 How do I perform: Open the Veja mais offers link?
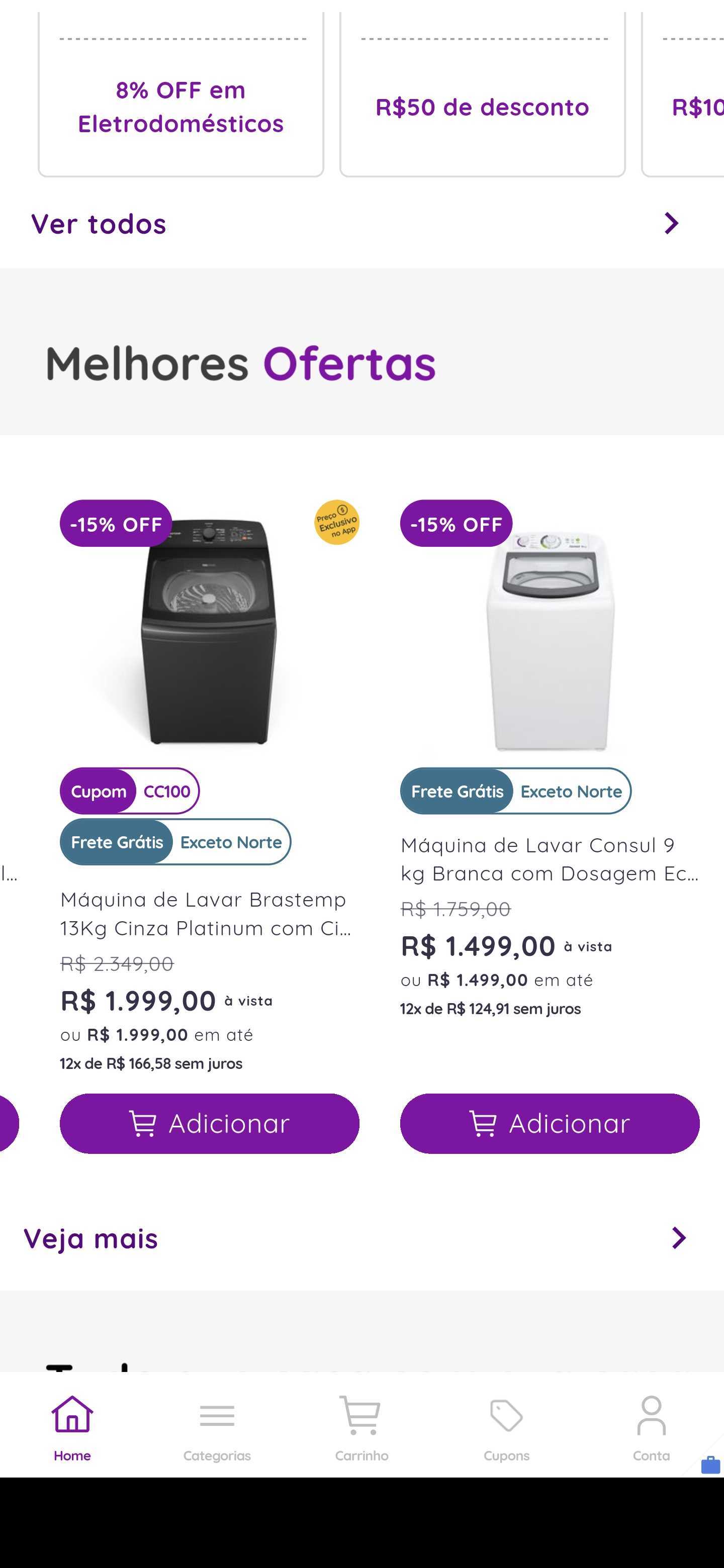(90, 1239)
